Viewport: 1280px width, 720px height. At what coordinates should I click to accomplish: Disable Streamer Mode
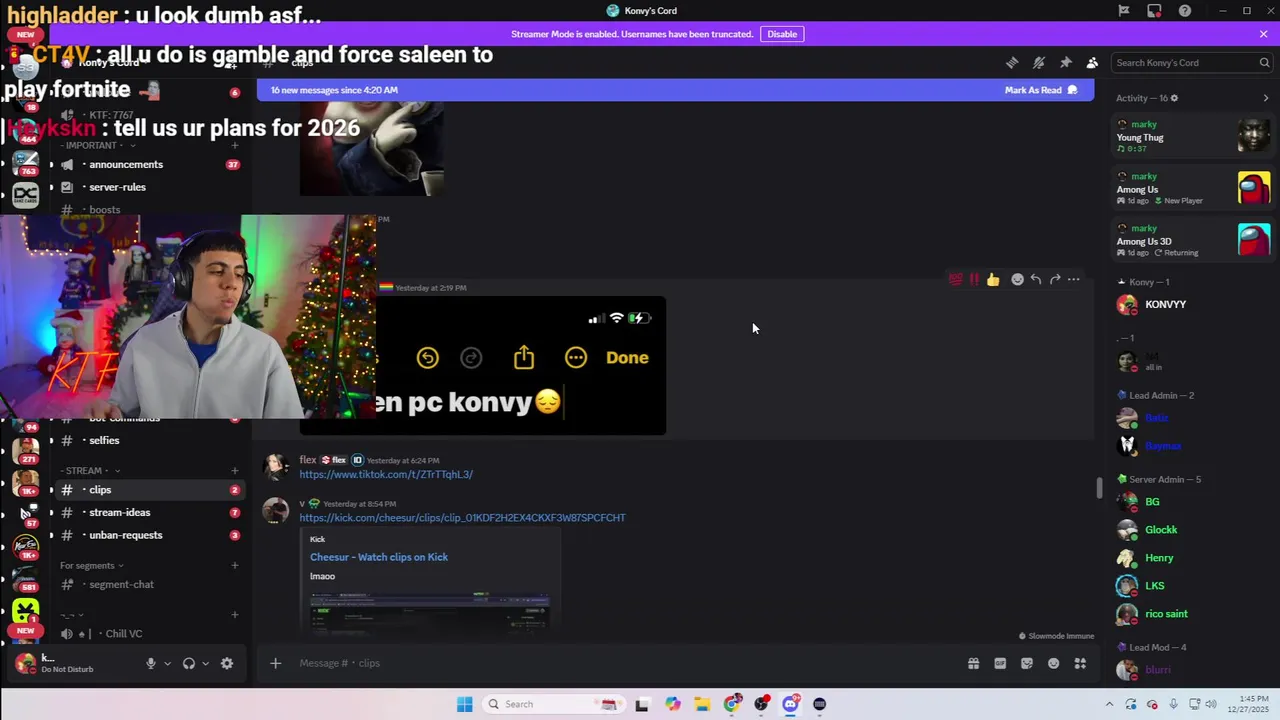click(782, 34)
